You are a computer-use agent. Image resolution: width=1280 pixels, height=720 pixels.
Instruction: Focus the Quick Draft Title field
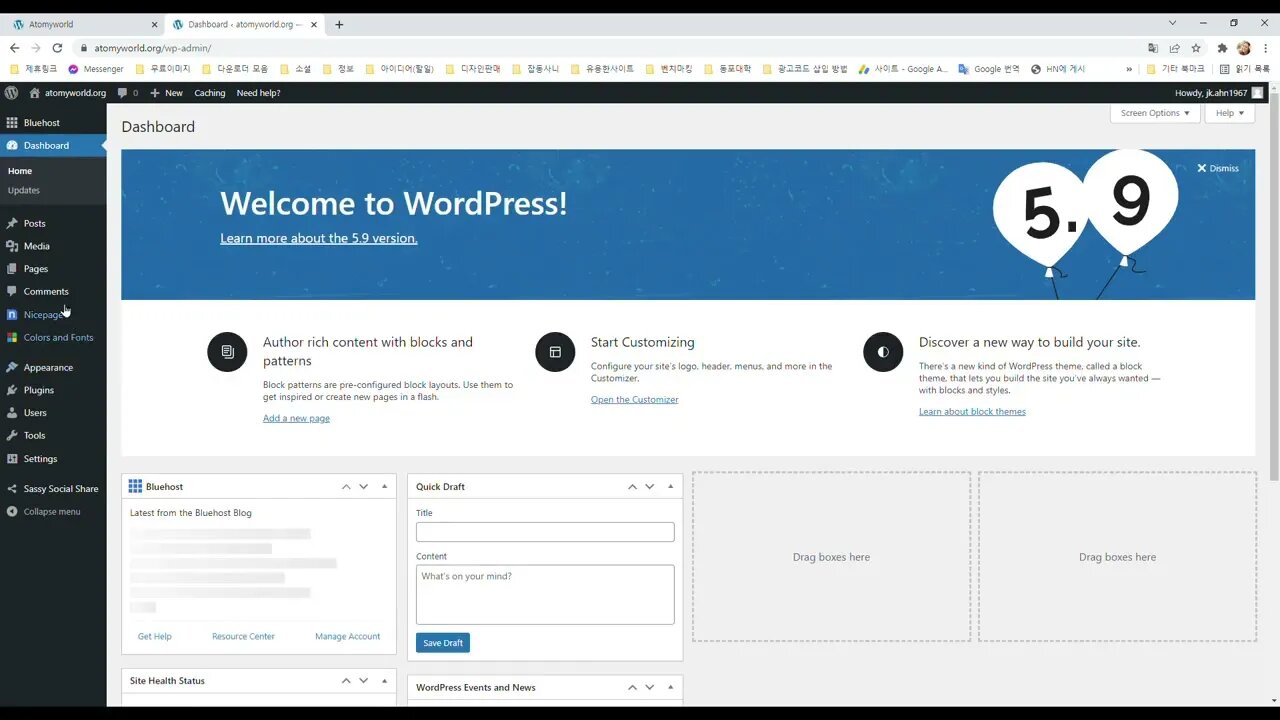click(x=545, y=532)
